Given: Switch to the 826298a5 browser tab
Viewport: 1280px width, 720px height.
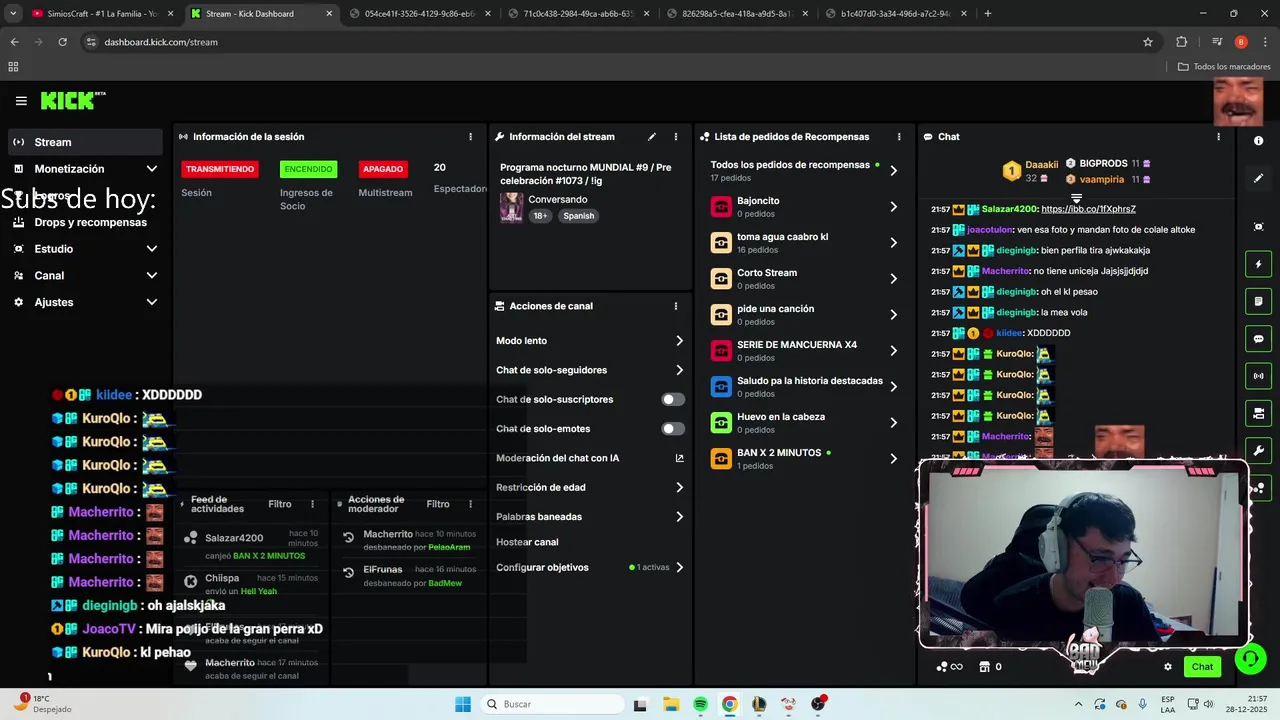Looking at the screenshot, I should tap(736, 14).
